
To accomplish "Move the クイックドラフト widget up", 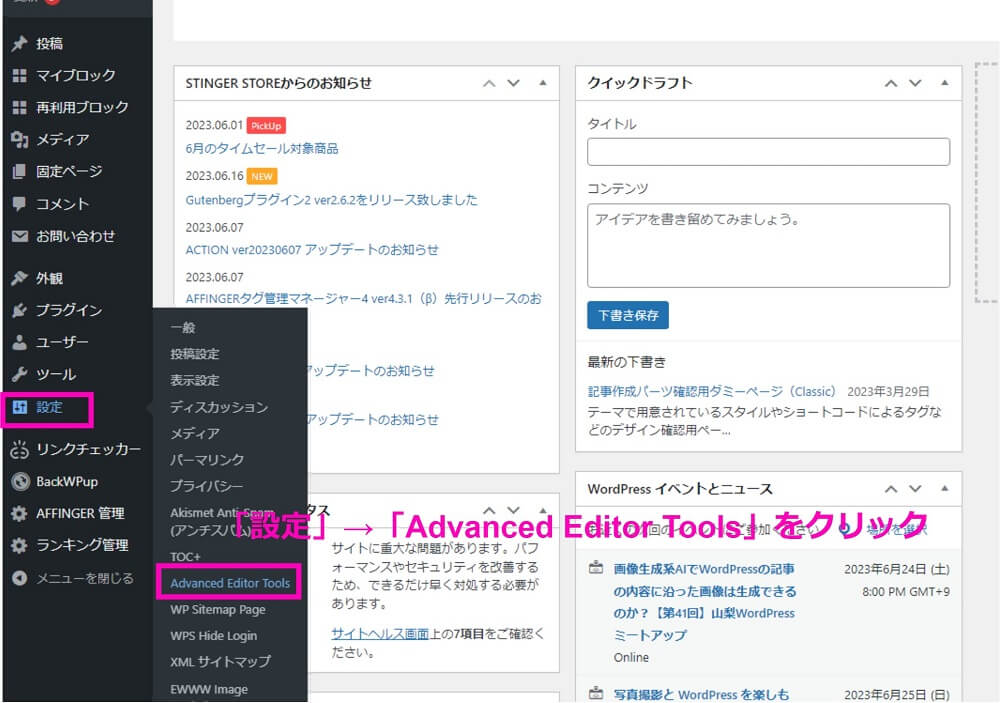I will pos(890,84).
